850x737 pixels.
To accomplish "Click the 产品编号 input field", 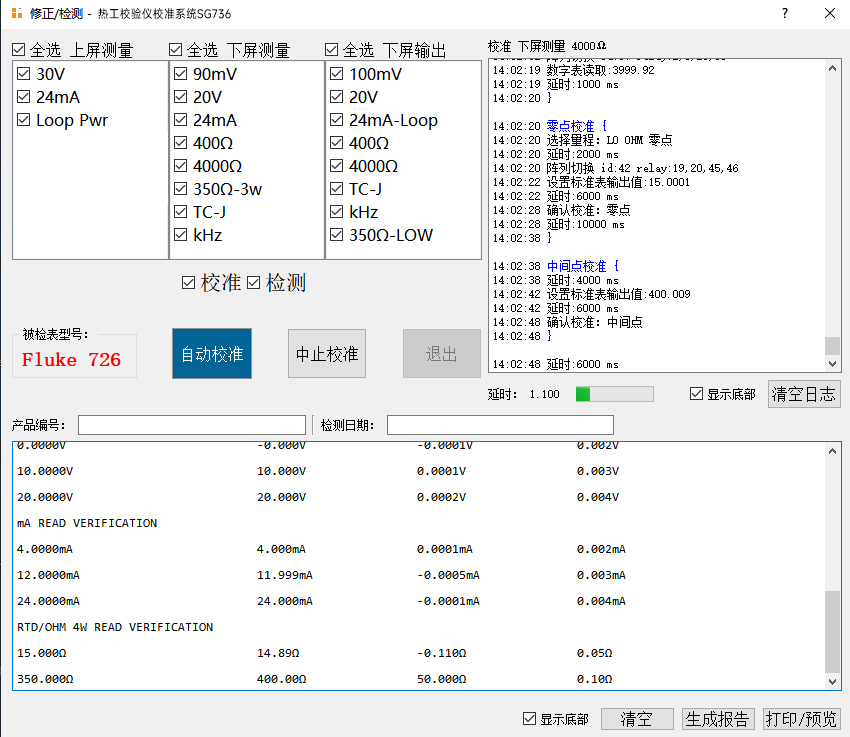I will click(x=192, y=425).
